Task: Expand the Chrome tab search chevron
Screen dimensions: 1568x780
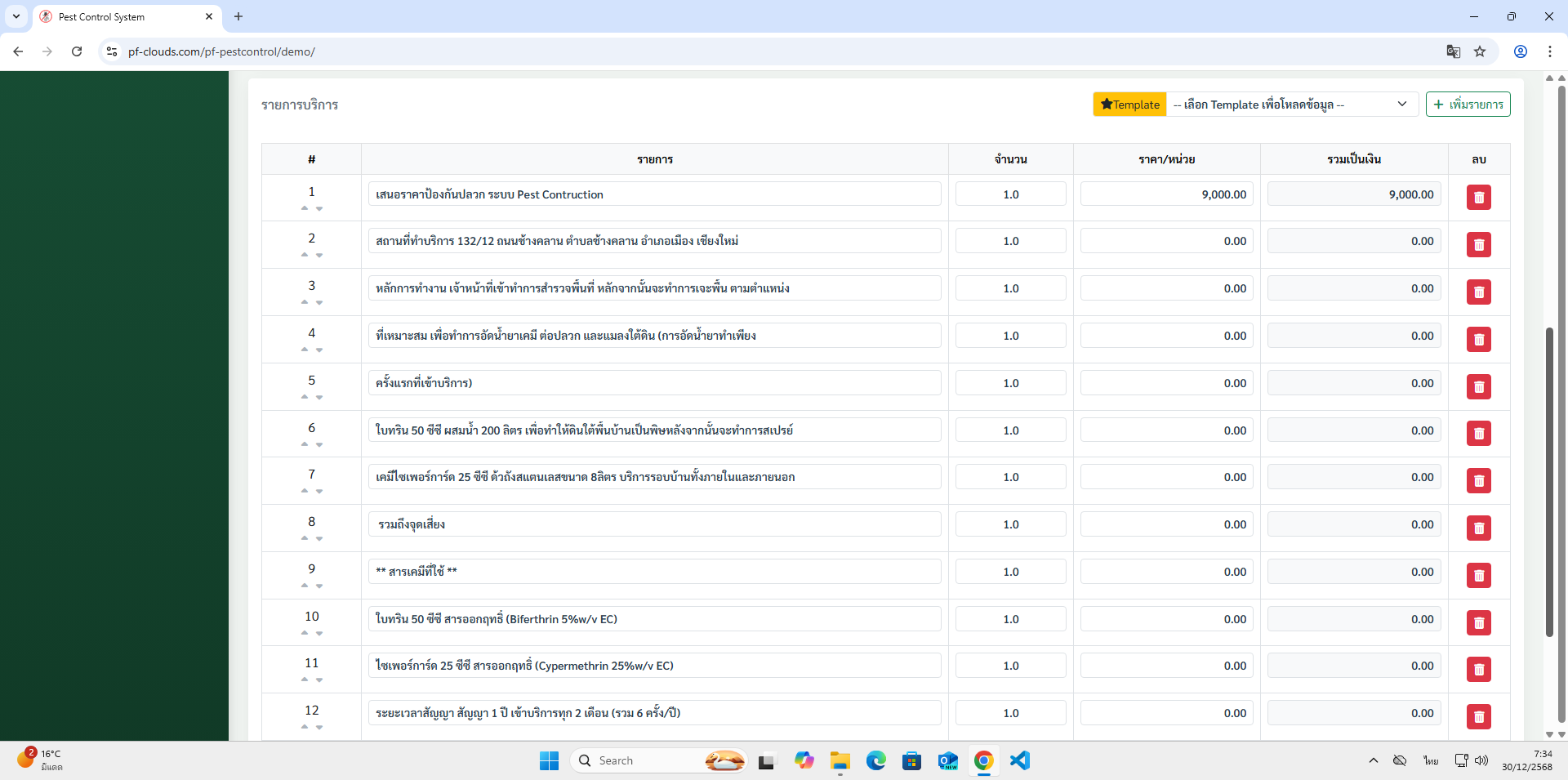Action: (x=16, y=16)
